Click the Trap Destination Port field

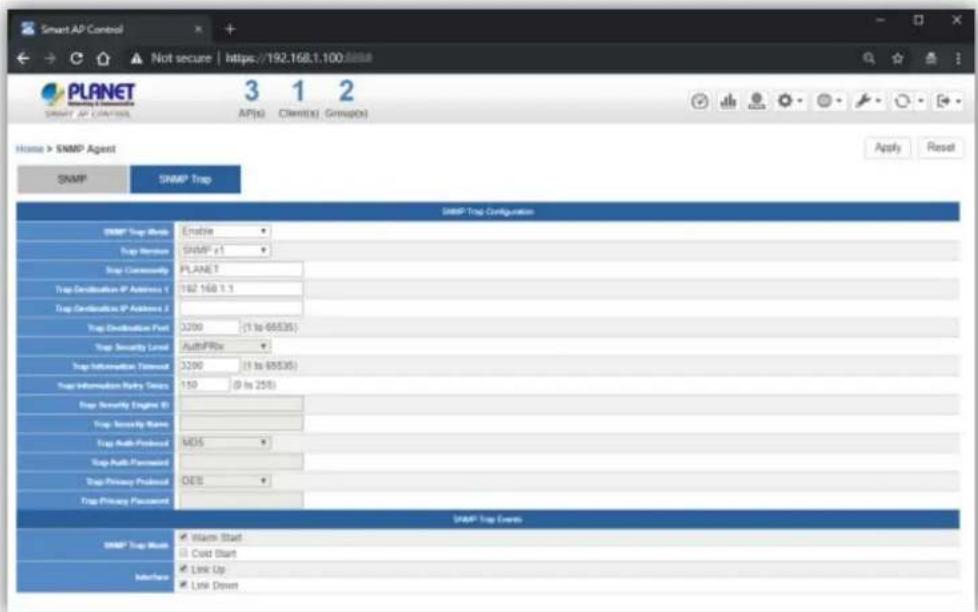[x=209, y=328]
